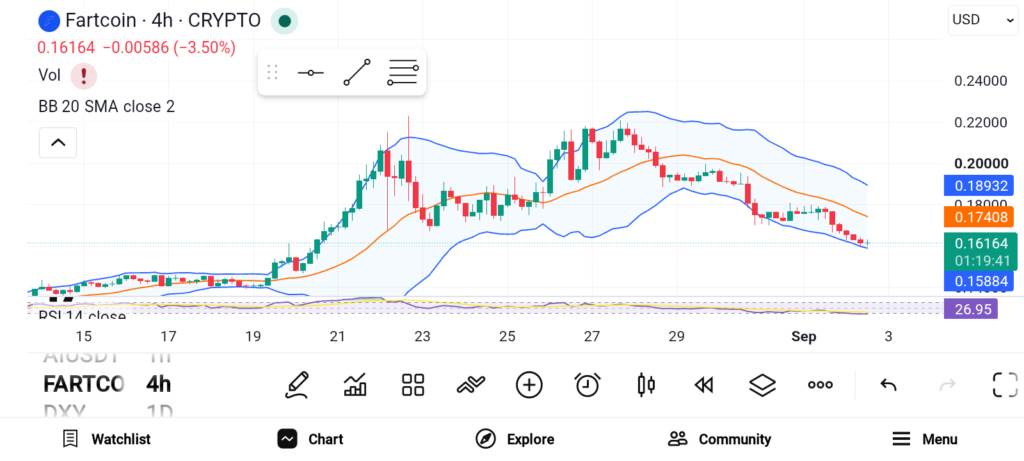Select the trend line drawing tool
Viewport: 1024px width, 461px height.
click(x=357, y=72)
